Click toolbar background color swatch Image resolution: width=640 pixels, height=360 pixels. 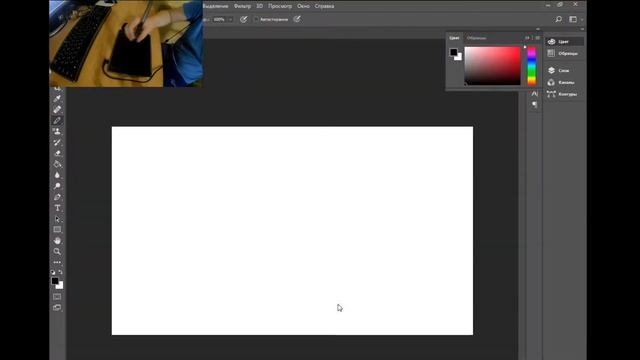tap(60, 286)
